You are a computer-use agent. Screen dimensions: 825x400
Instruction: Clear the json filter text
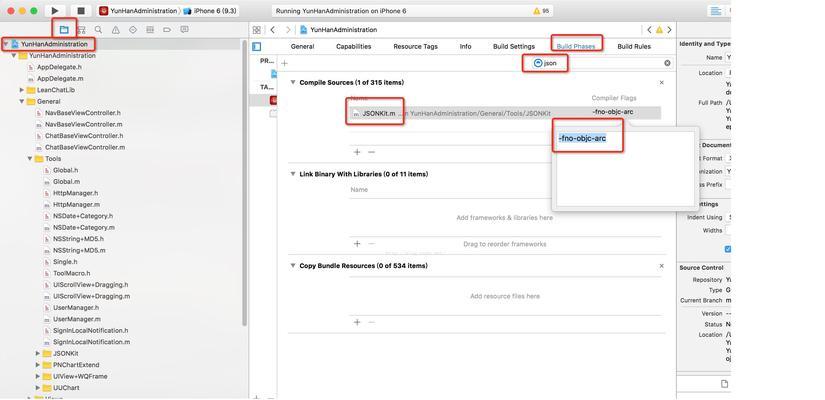667,63
